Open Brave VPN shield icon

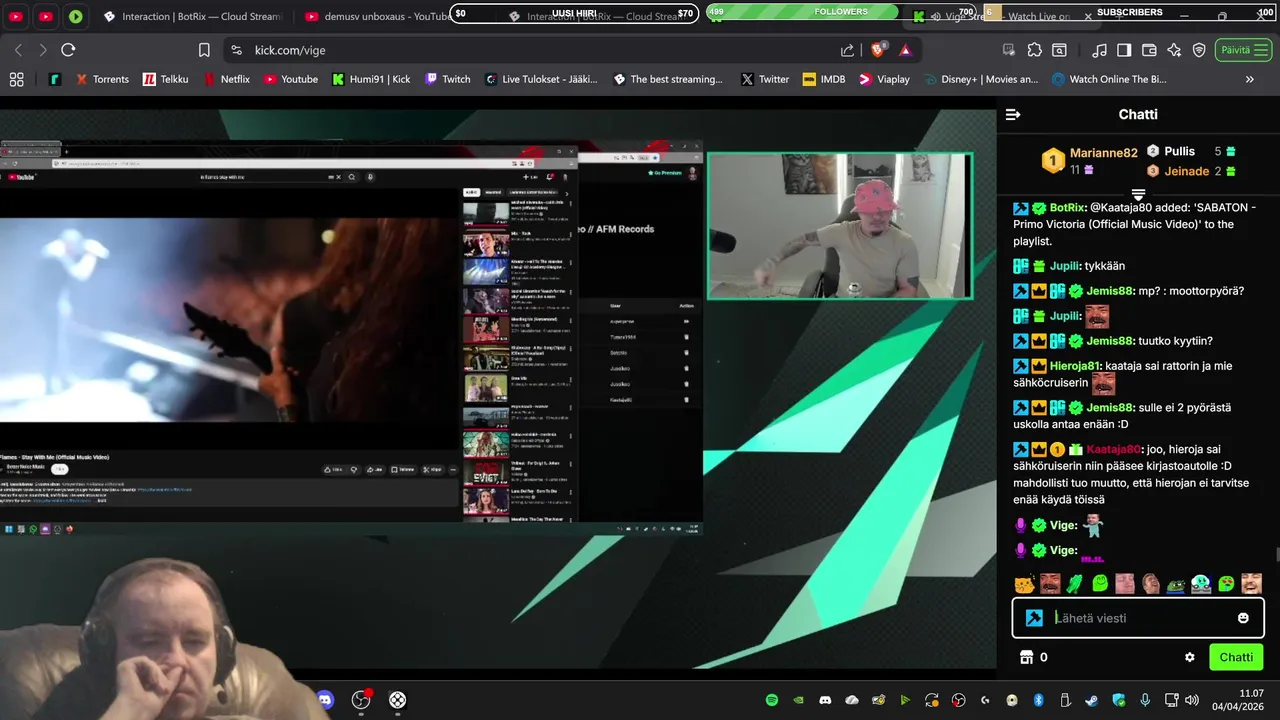[x=1199, y=50]
